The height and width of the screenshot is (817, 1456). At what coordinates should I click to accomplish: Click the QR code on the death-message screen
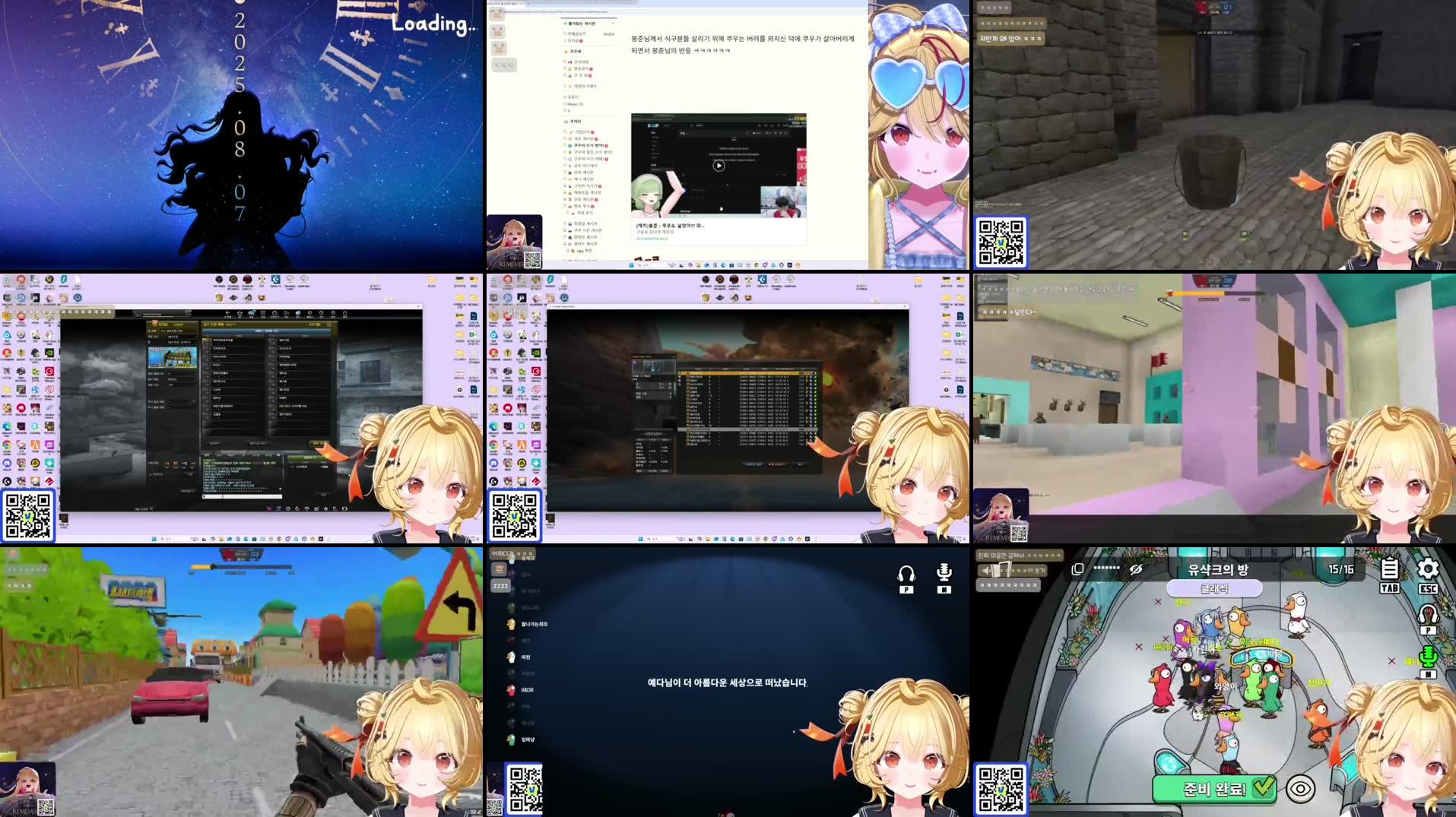(x=525, y=788)
